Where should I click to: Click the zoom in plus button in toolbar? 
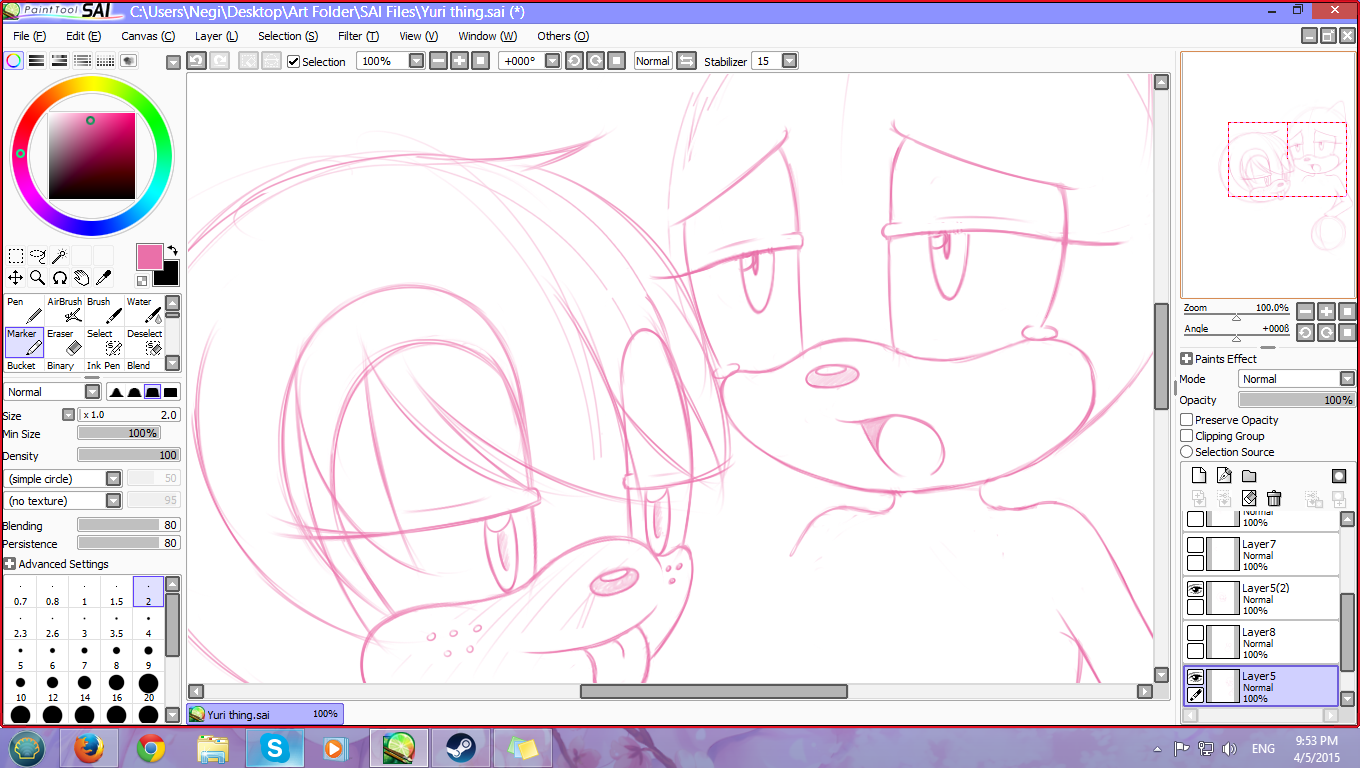[459, 61]
